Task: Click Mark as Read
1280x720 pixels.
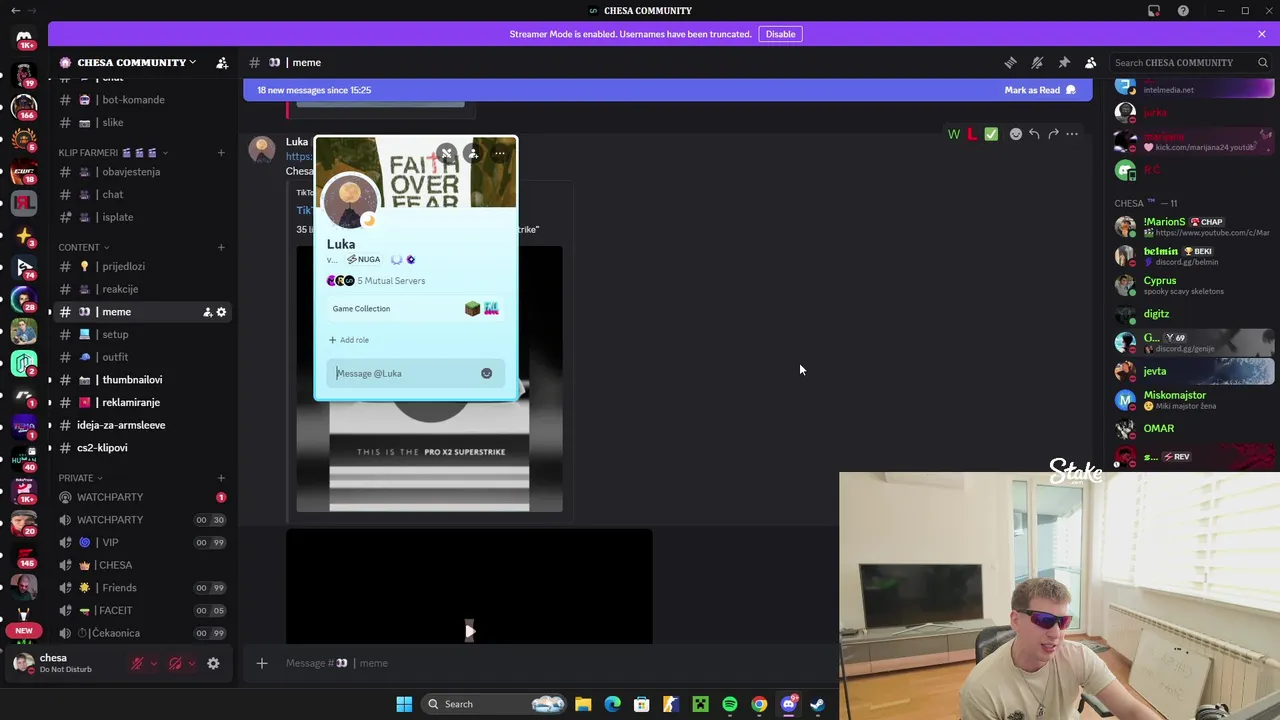Action: click(x=1040, y=90)
